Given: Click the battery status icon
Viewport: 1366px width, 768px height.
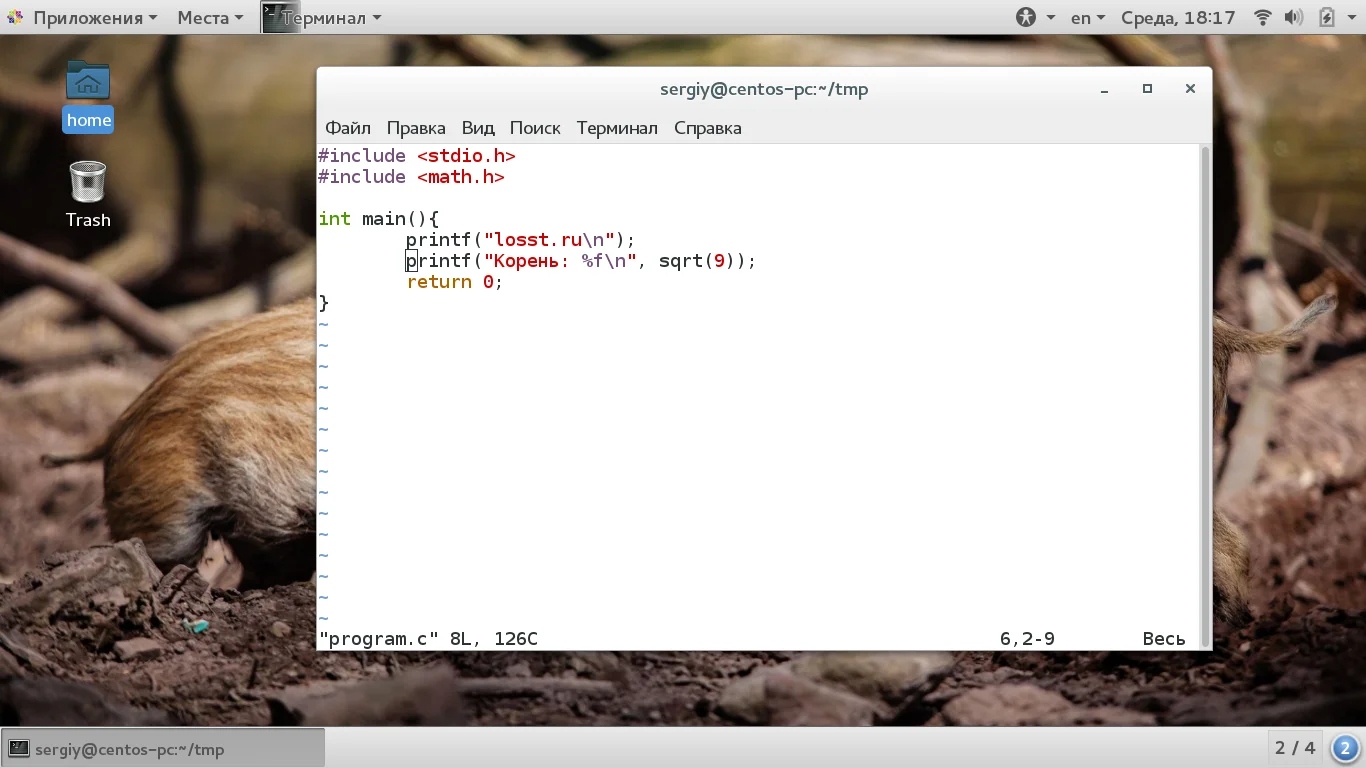Looking at the screenshot, I should 1327,18.
